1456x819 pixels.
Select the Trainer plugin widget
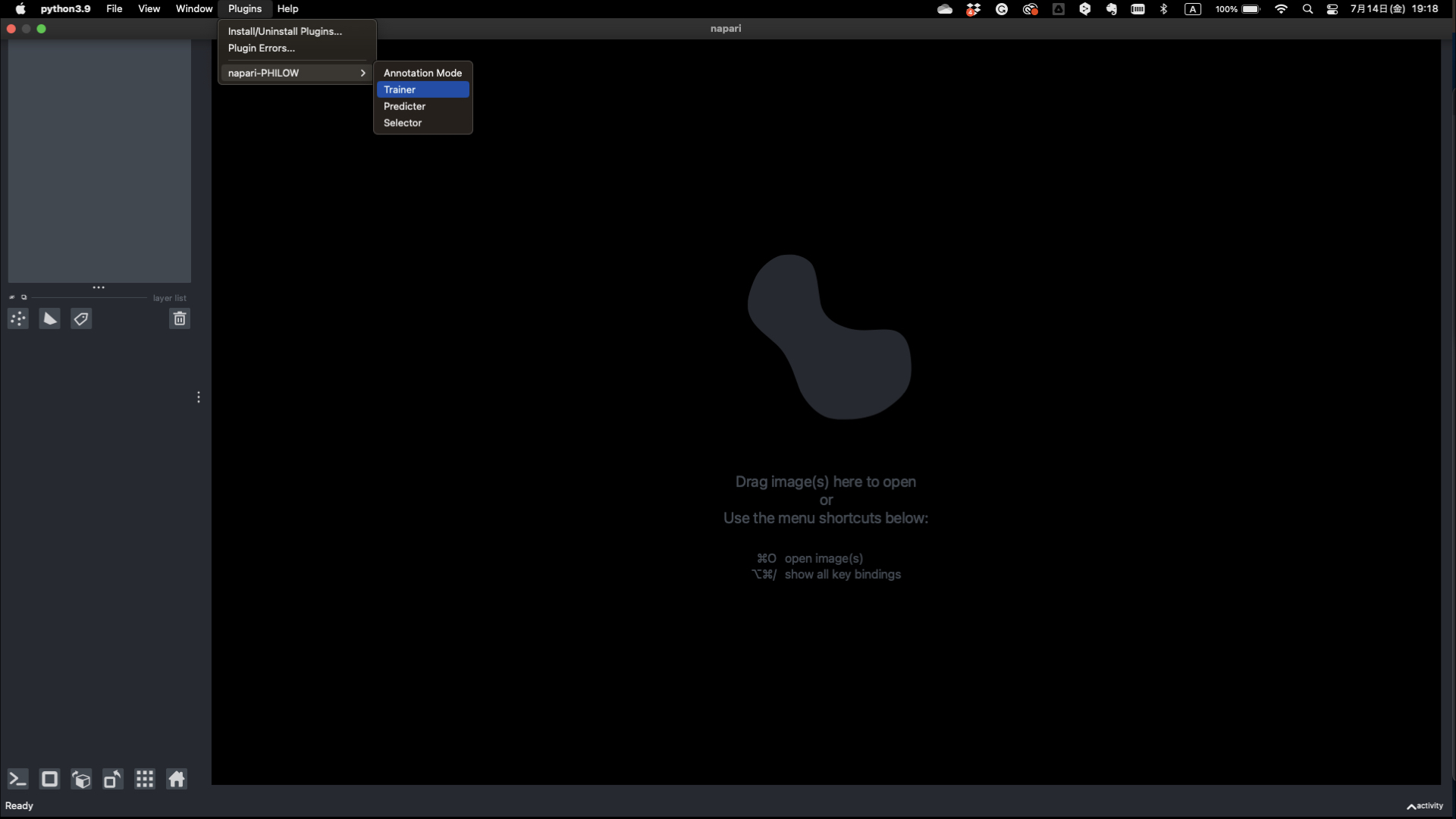(423, 89)
